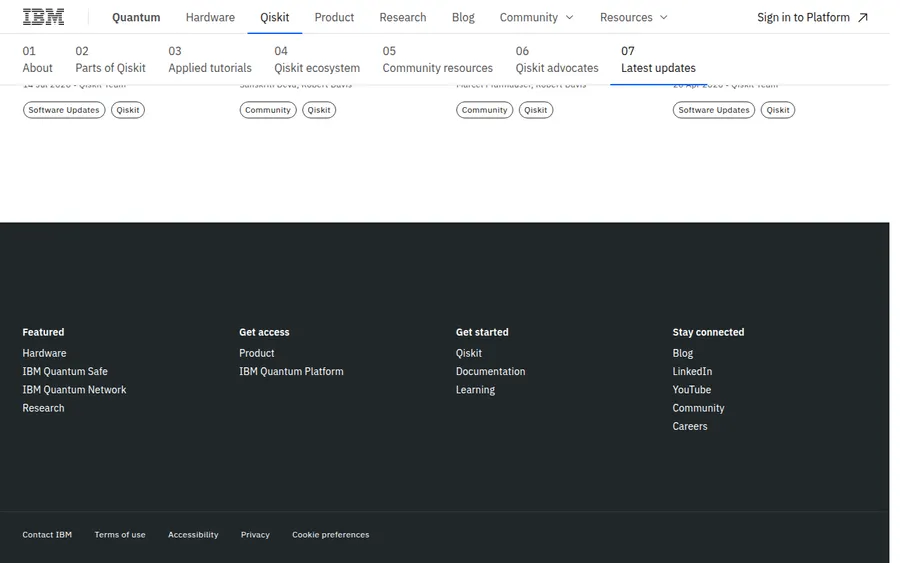The width and height of the screenshot is (900, 563).
Task: Select the Qiskit tab in top navigation
Action: [274, 18]
